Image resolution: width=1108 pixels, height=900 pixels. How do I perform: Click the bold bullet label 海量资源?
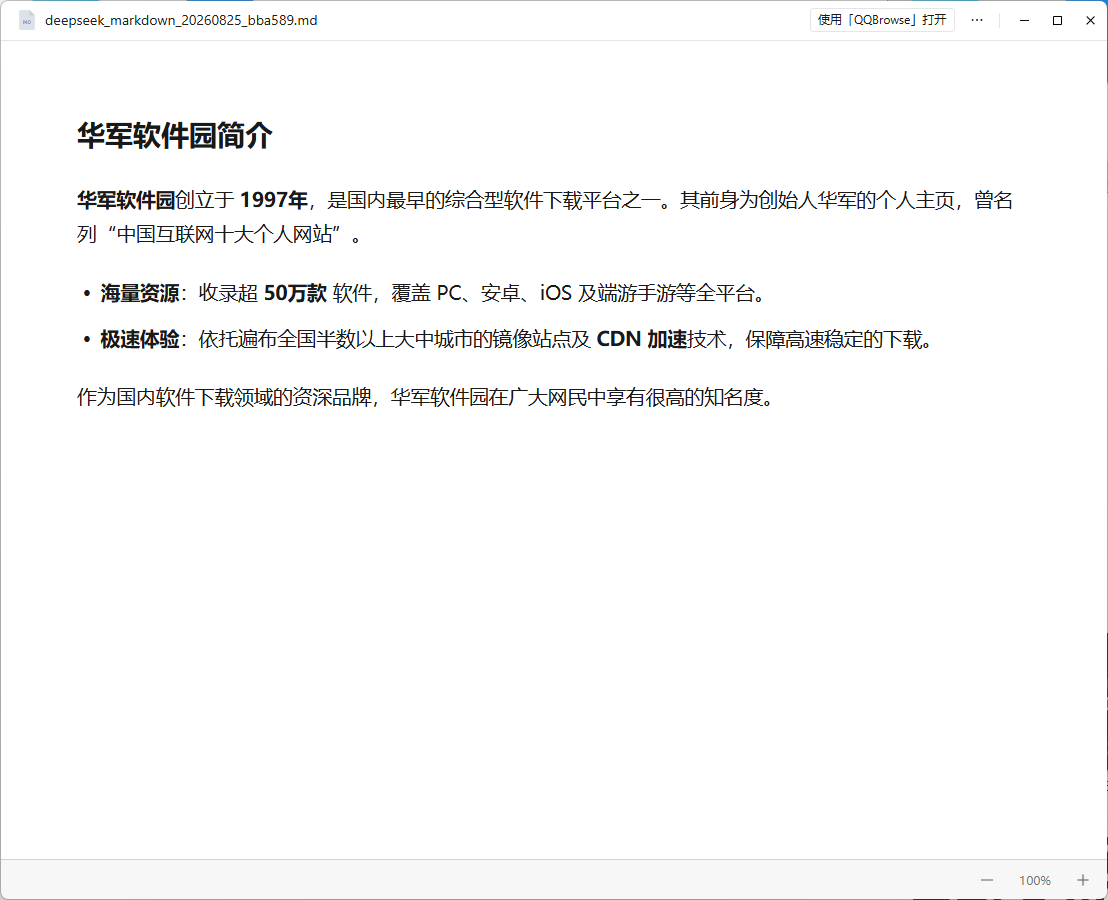point(139,293)
